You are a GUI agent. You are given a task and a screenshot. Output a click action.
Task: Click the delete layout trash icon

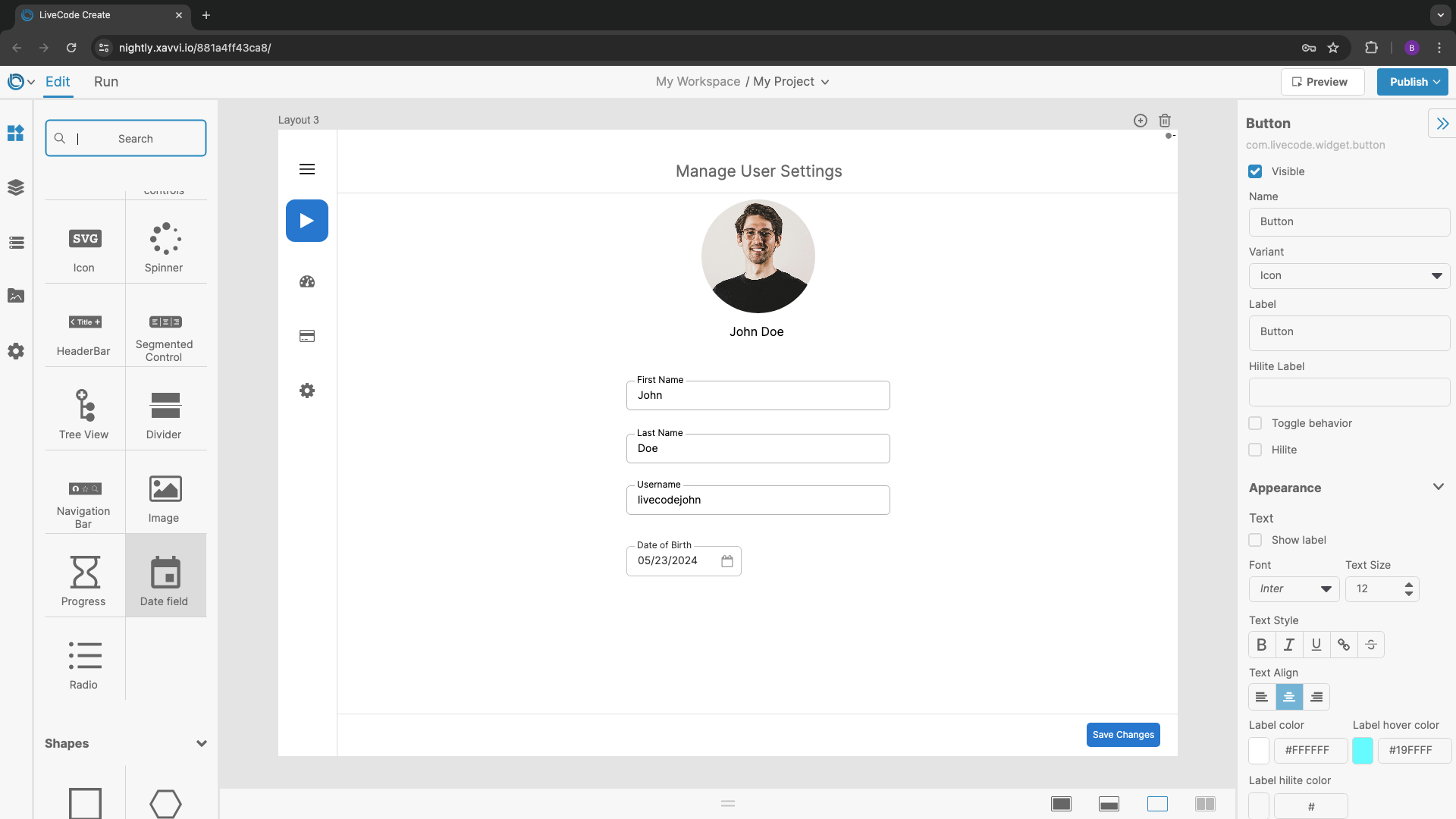1165,121
